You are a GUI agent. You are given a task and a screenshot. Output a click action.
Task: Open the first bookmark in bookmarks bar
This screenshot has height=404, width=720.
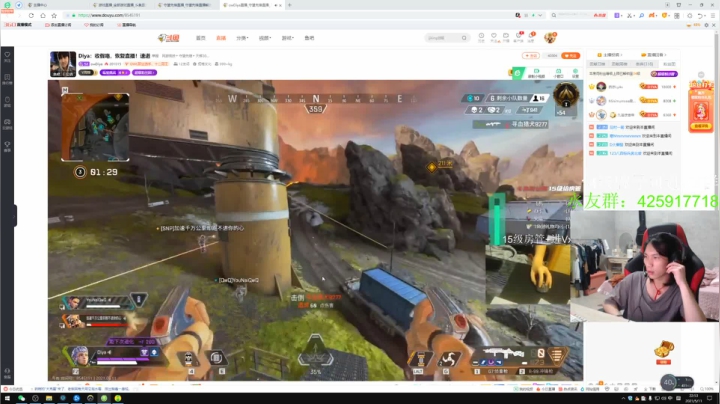click(x=19, y=25)
